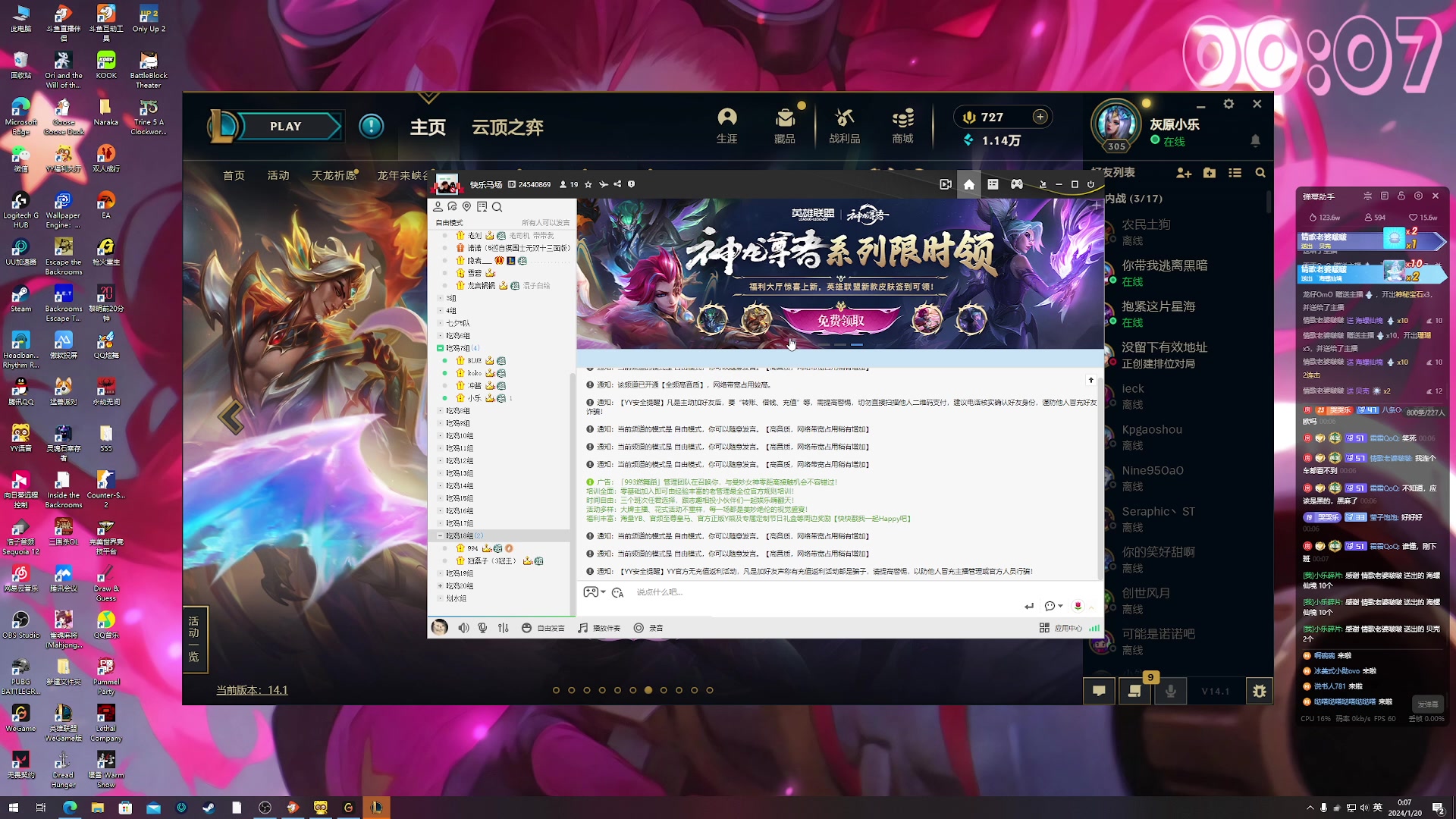Select the first carousel page dot
Viewport: 1456px width, 819px height.
(556, 690)
